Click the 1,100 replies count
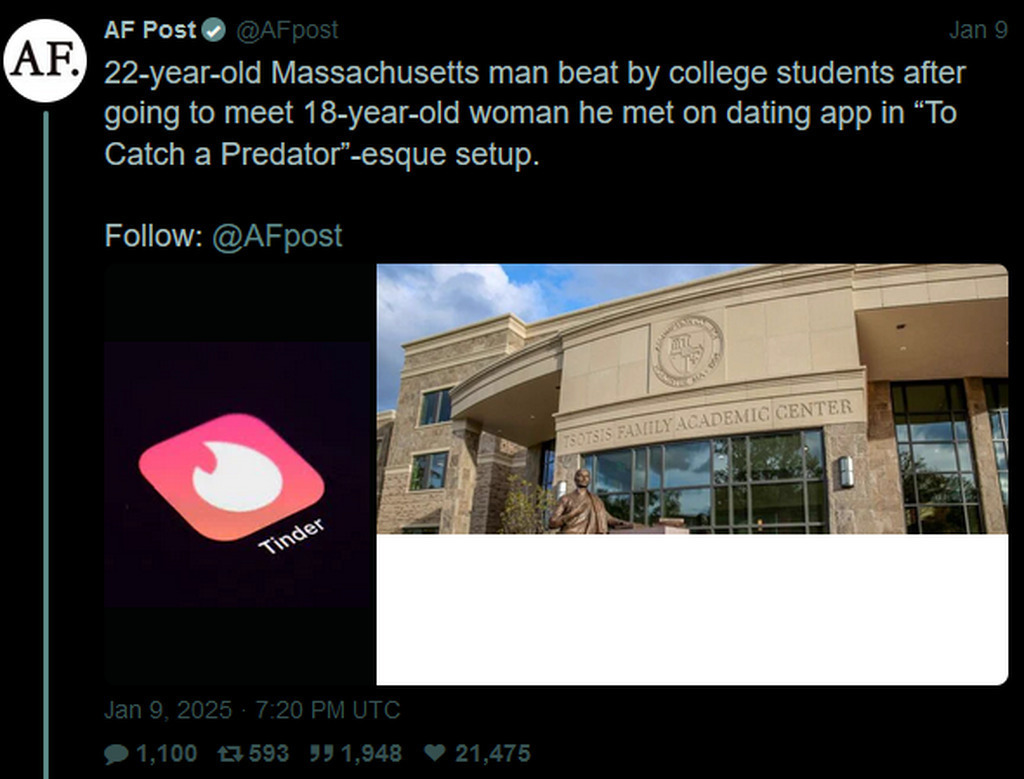1024x779 pixels. [166, 753]
